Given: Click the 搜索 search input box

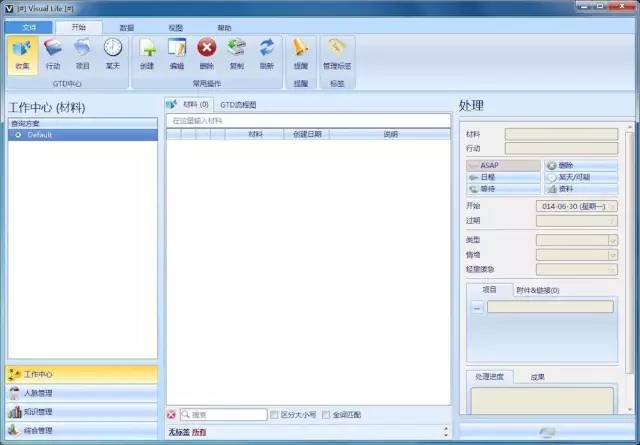Looking at the screenshot, I should [x=224, y=415].
